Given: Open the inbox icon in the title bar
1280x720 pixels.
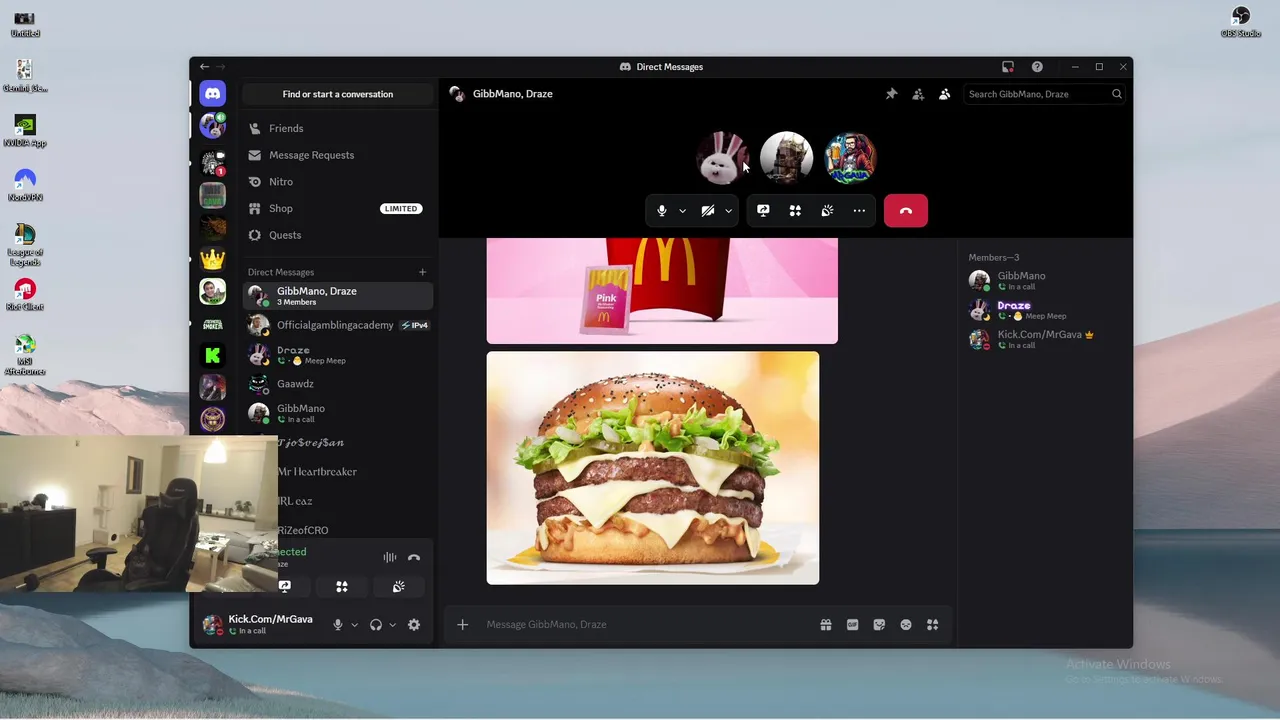Looking at the screenshot, I should pos(1008,67).
